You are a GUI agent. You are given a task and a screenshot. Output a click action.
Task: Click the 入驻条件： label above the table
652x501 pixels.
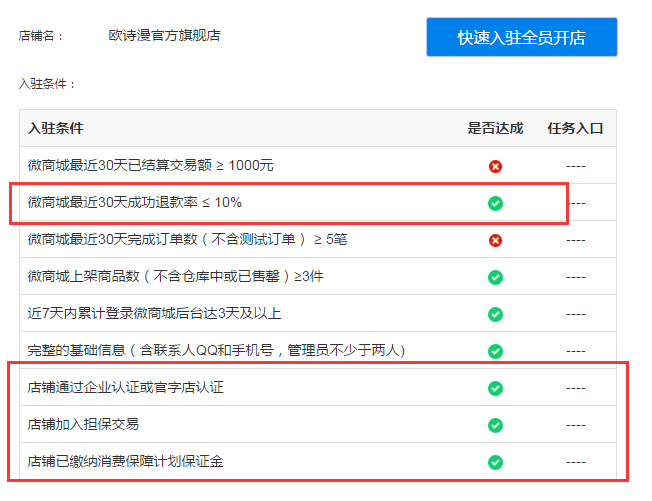pos(47,84)
